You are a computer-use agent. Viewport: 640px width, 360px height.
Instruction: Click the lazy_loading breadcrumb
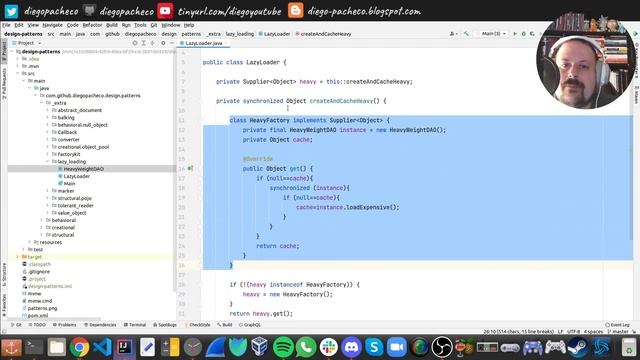pos(240,34)
